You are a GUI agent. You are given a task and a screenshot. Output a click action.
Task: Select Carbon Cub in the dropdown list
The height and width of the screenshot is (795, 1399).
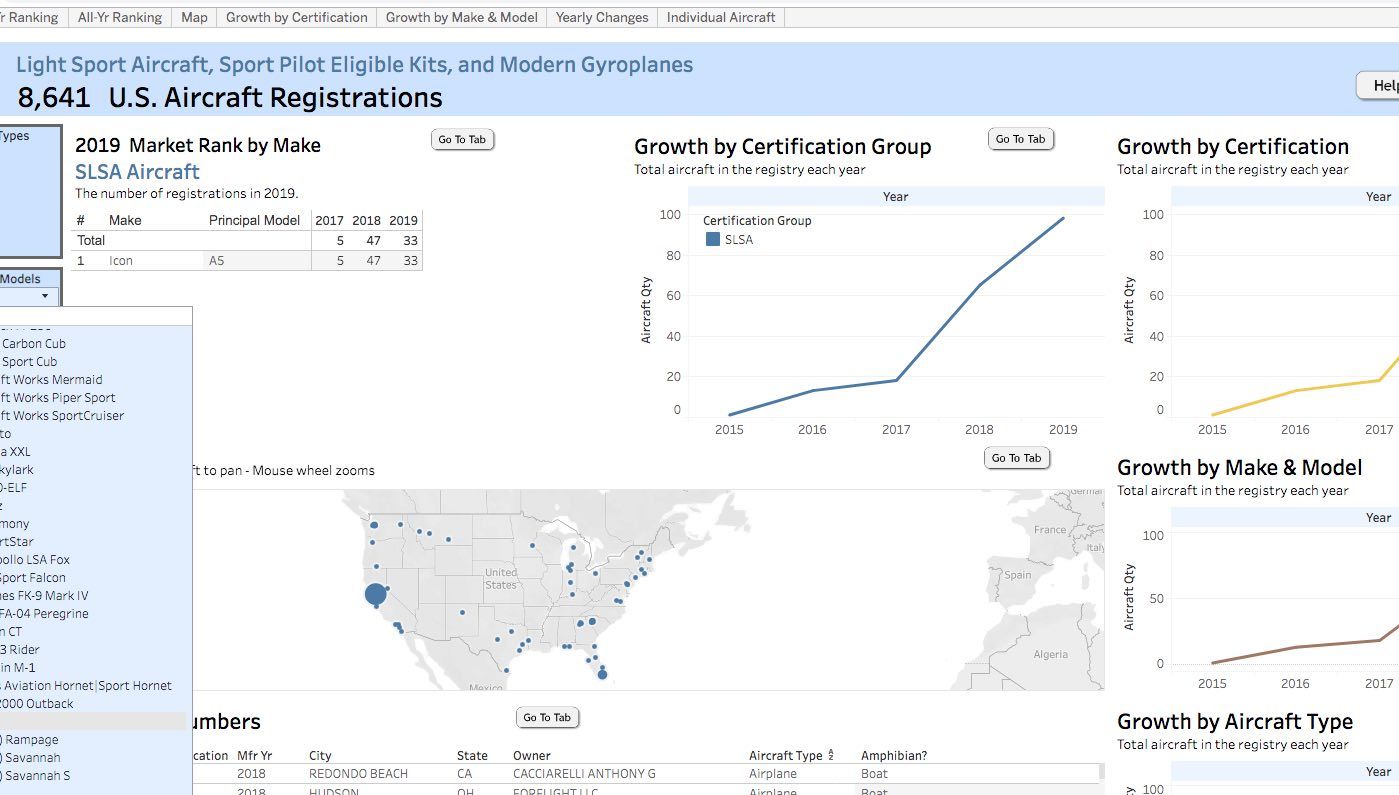[x=34, y=344]
